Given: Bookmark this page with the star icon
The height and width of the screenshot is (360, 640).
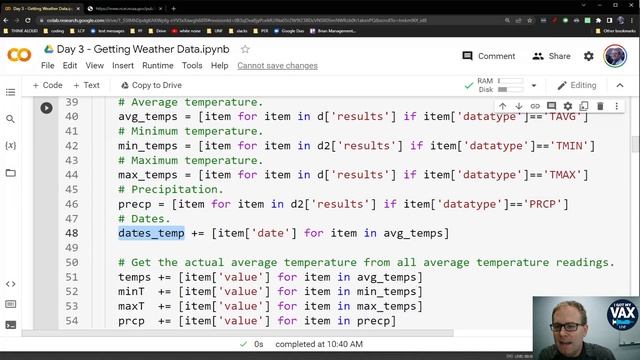Looking at the screenshot, I should 530,20.
